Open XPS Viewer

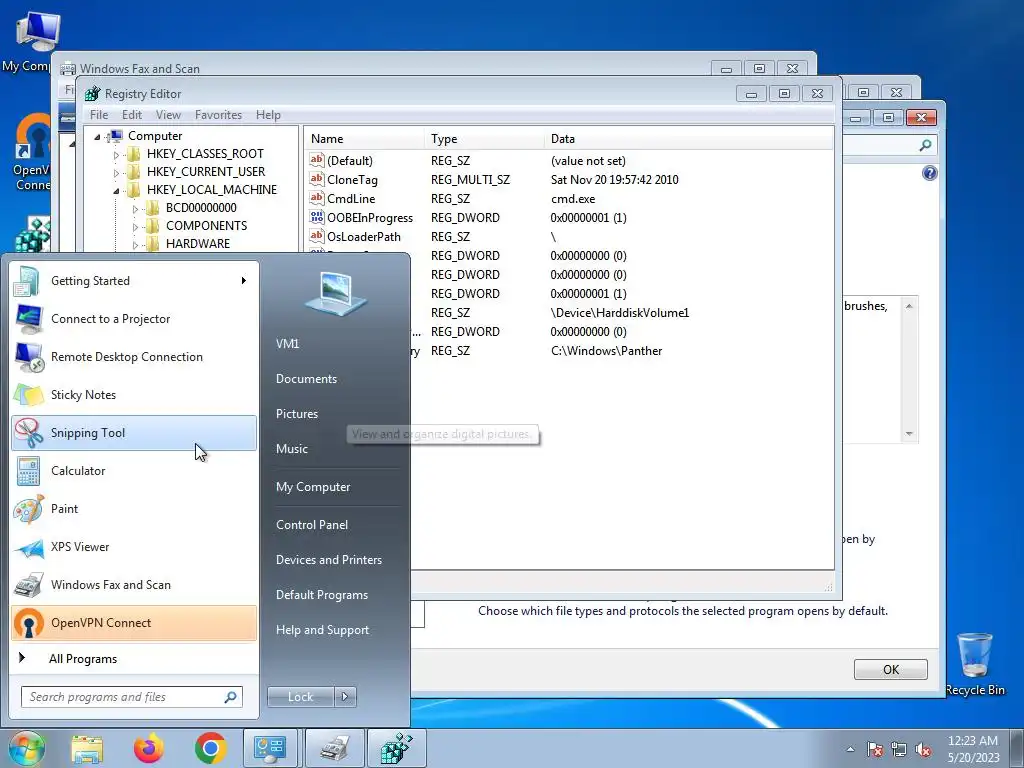(x=134, y=547)
